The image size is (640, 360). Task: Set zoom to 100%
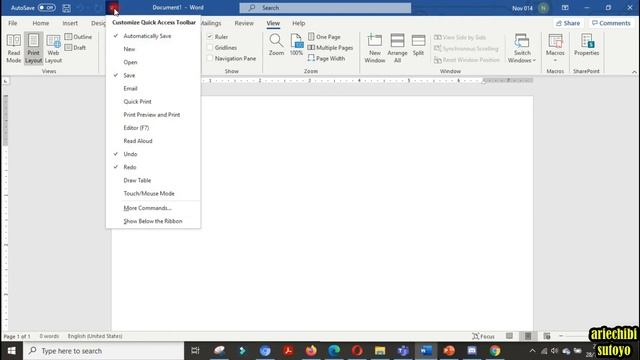click(296, 45)
